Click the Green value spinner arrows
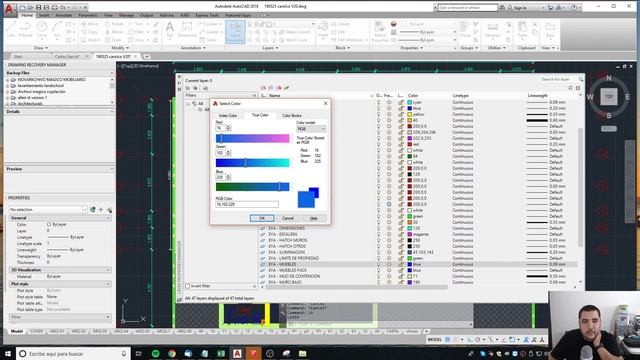The image size is (640, 360). tap(228, 153)
